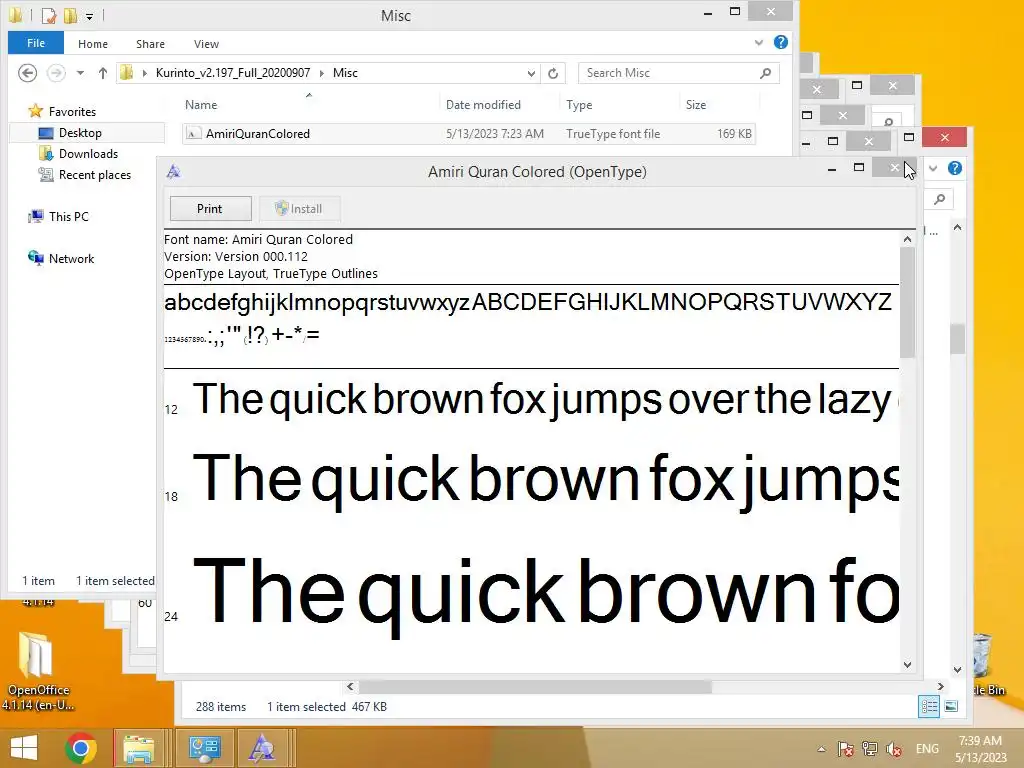1024x768 pixels.
Task: Click the volume tray icon
Action: [x=894, y=749]
